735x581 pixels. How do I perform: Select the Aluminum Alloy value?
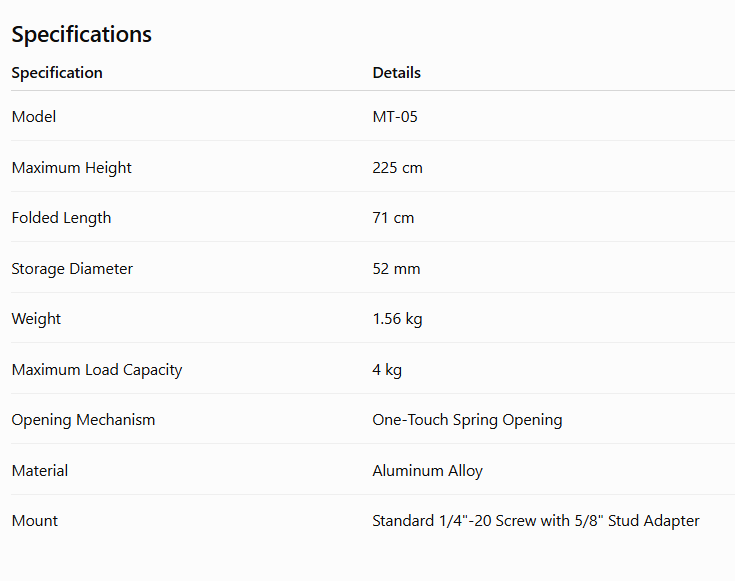428,471
